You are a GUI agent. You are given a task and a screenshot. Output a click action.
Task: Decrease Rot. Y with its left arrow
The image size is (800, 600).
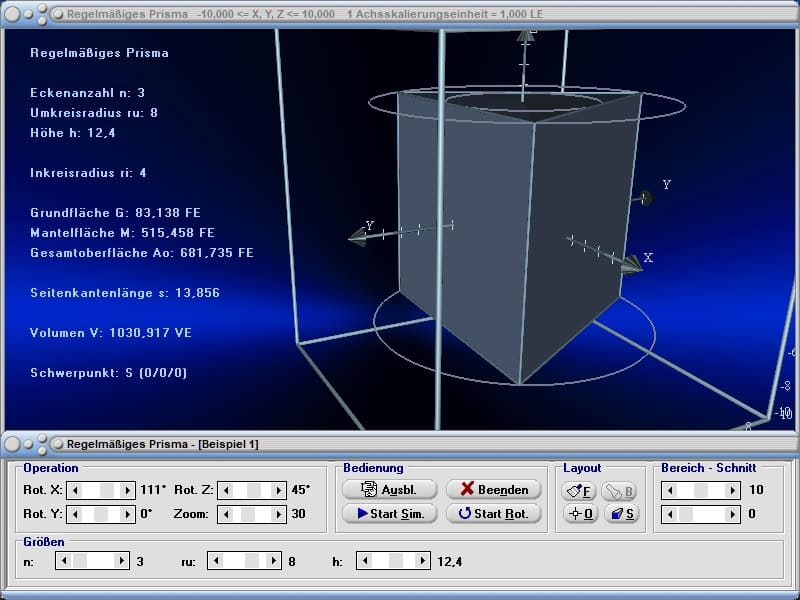click(x=75, y=514)
